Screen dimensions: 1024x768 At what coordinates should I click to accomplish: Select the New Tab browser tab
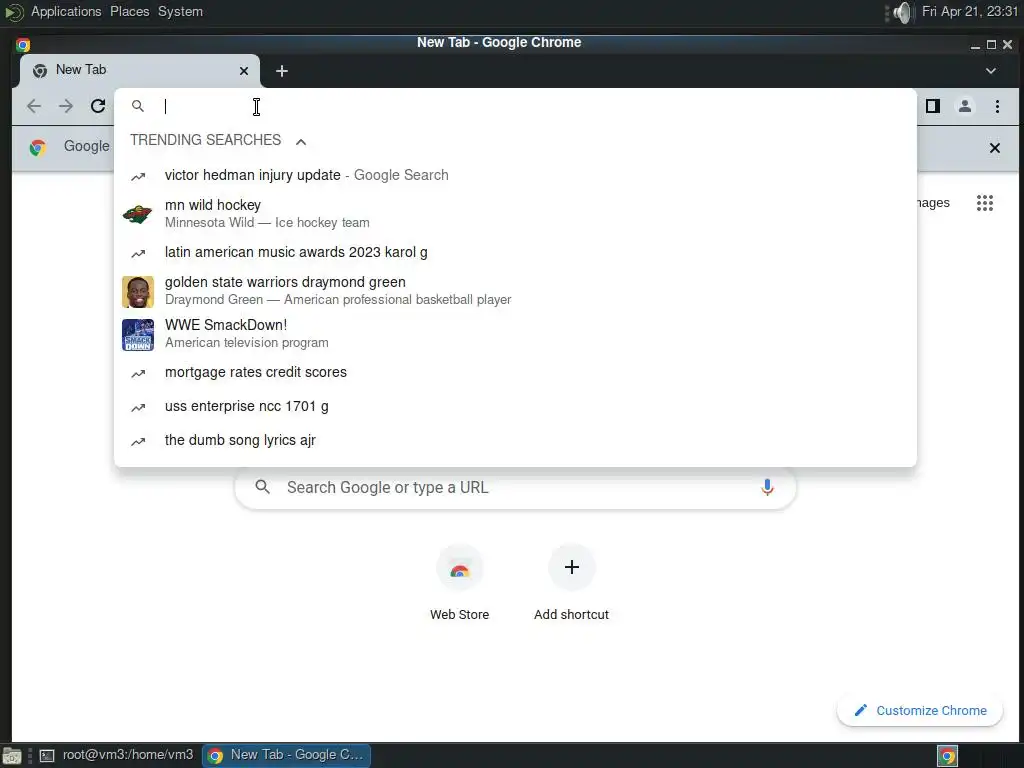pyautogui.click(x=140, y=71)
